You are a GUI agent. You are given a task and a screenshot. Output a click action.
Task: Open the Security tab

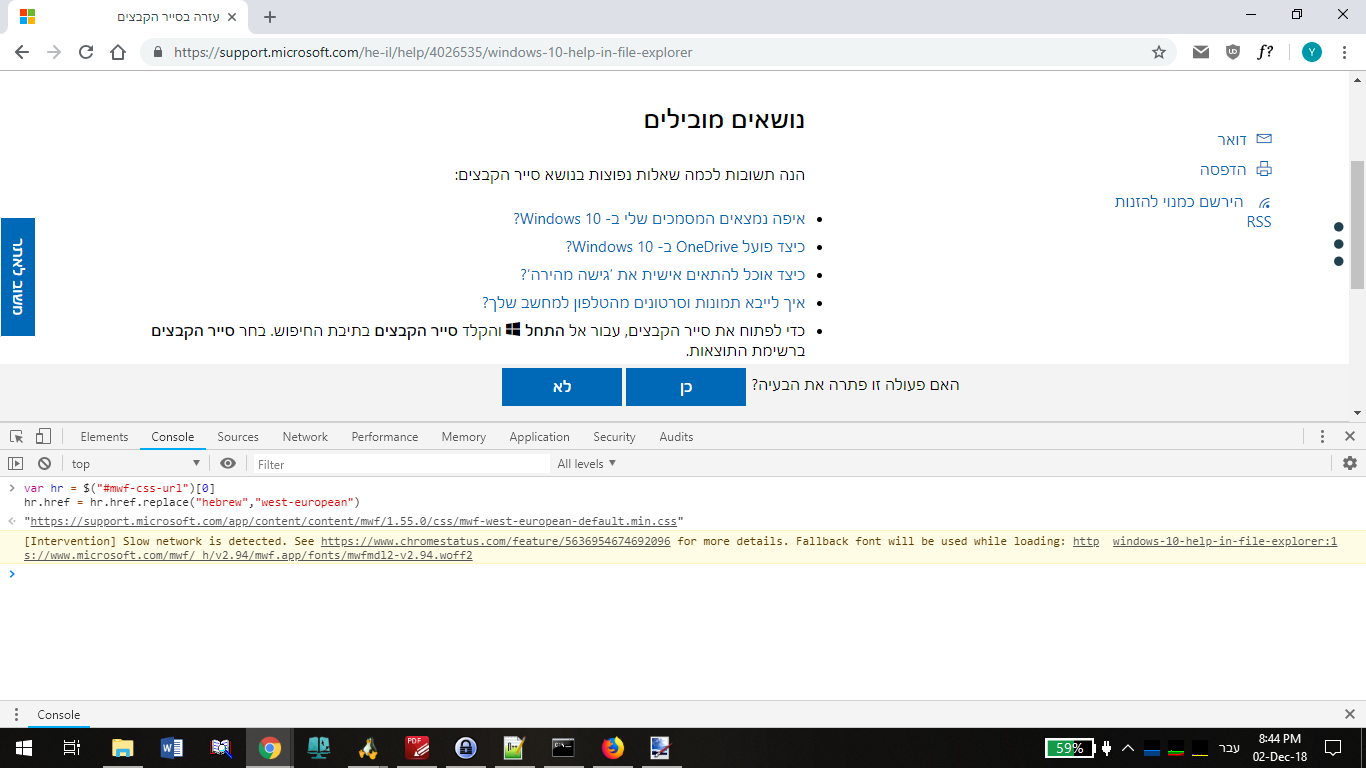(x=614, y=437)
